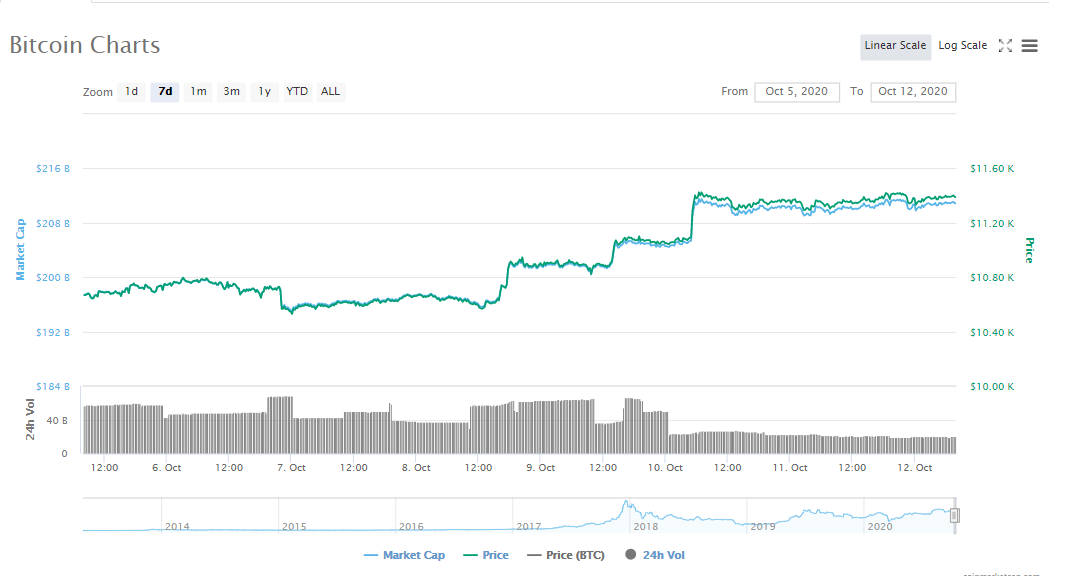Select the 7d zoom range
Viewport: 1067px width, 576px height.
pos(165,92)
